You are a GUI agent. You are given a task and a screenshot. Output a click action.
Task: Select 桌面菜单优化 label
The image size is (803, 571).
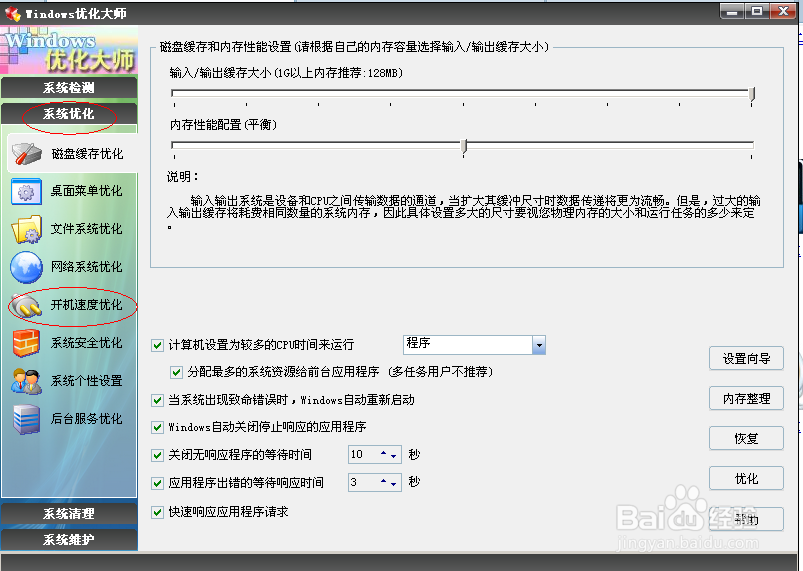pyautogui.click(x=87, y=191)
